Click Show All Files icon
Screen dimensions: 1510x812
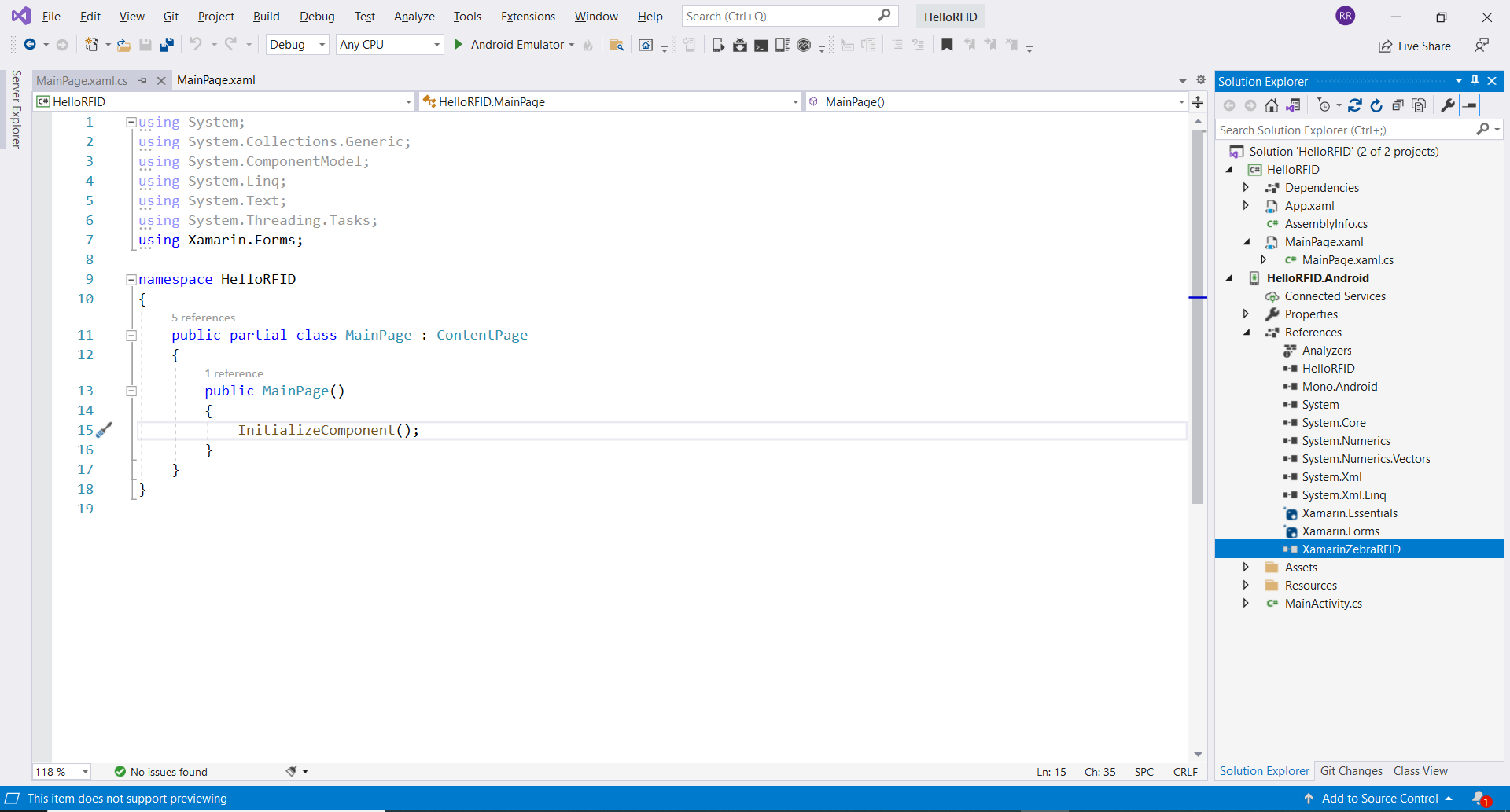pyautogui.click(x=1419, y=105)
